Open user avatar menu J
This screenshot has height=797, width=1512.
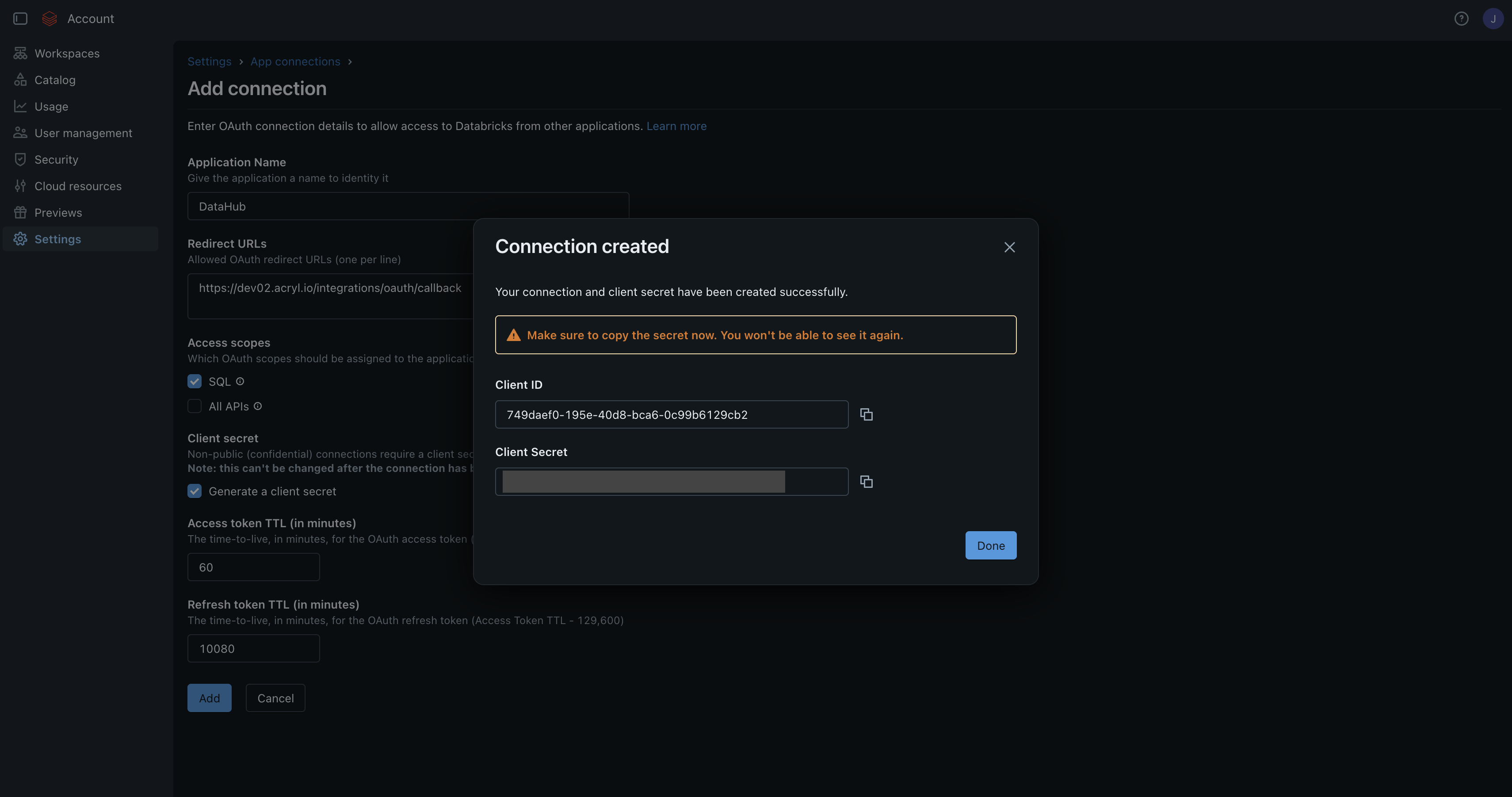point(1493,19)
